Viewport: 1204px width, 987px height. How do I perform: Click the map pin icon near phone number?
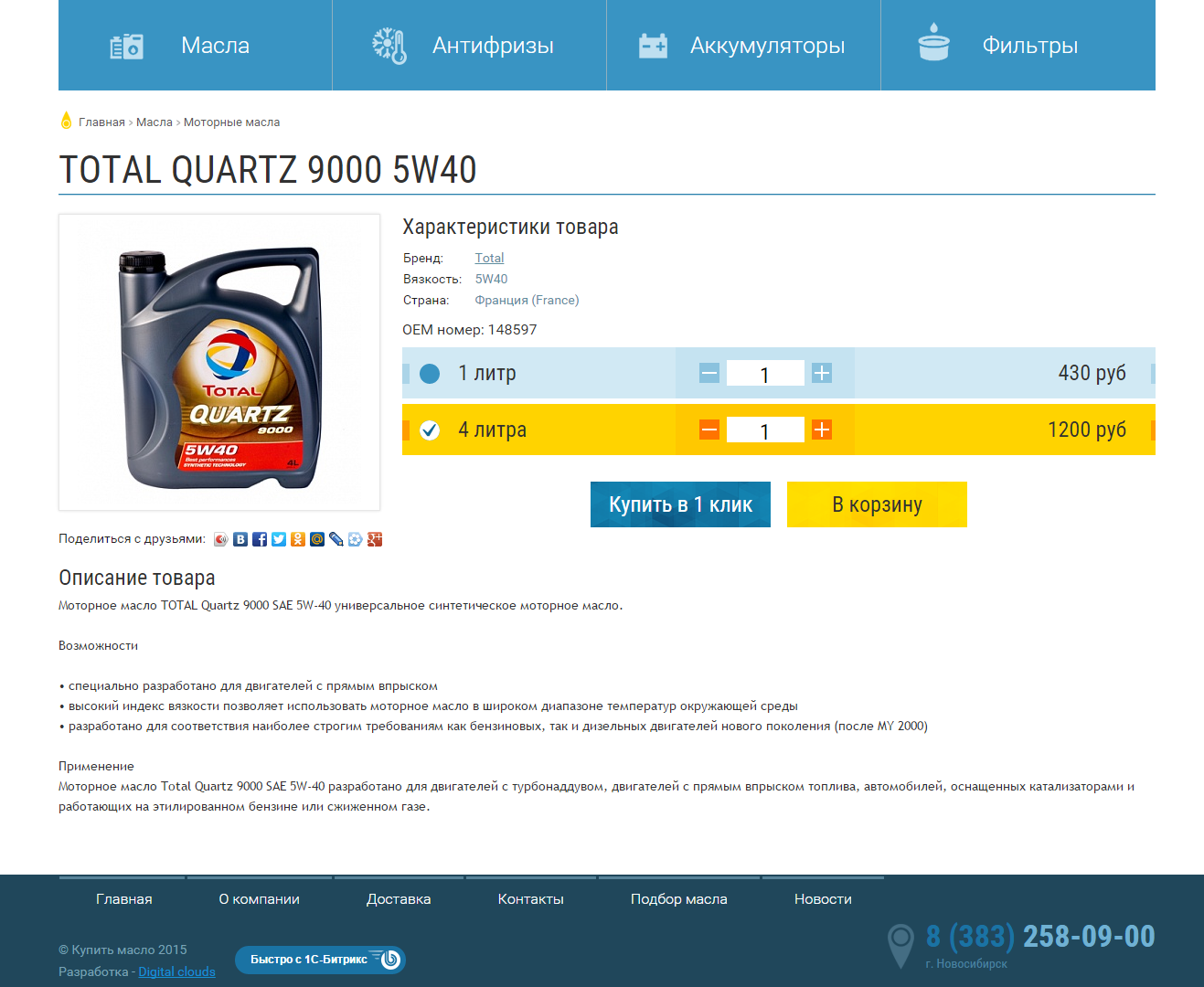[900, 945]
